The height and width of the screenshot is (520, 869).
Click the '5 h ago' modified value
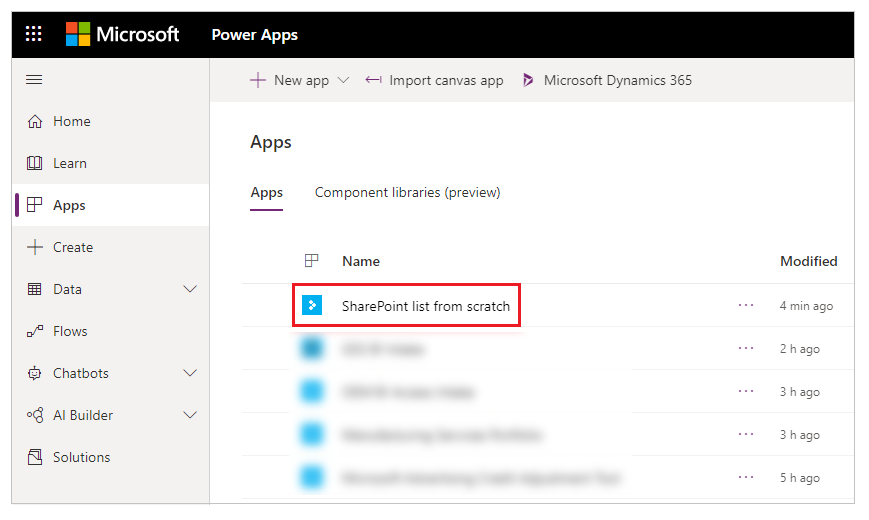click(x=800, y=478)
